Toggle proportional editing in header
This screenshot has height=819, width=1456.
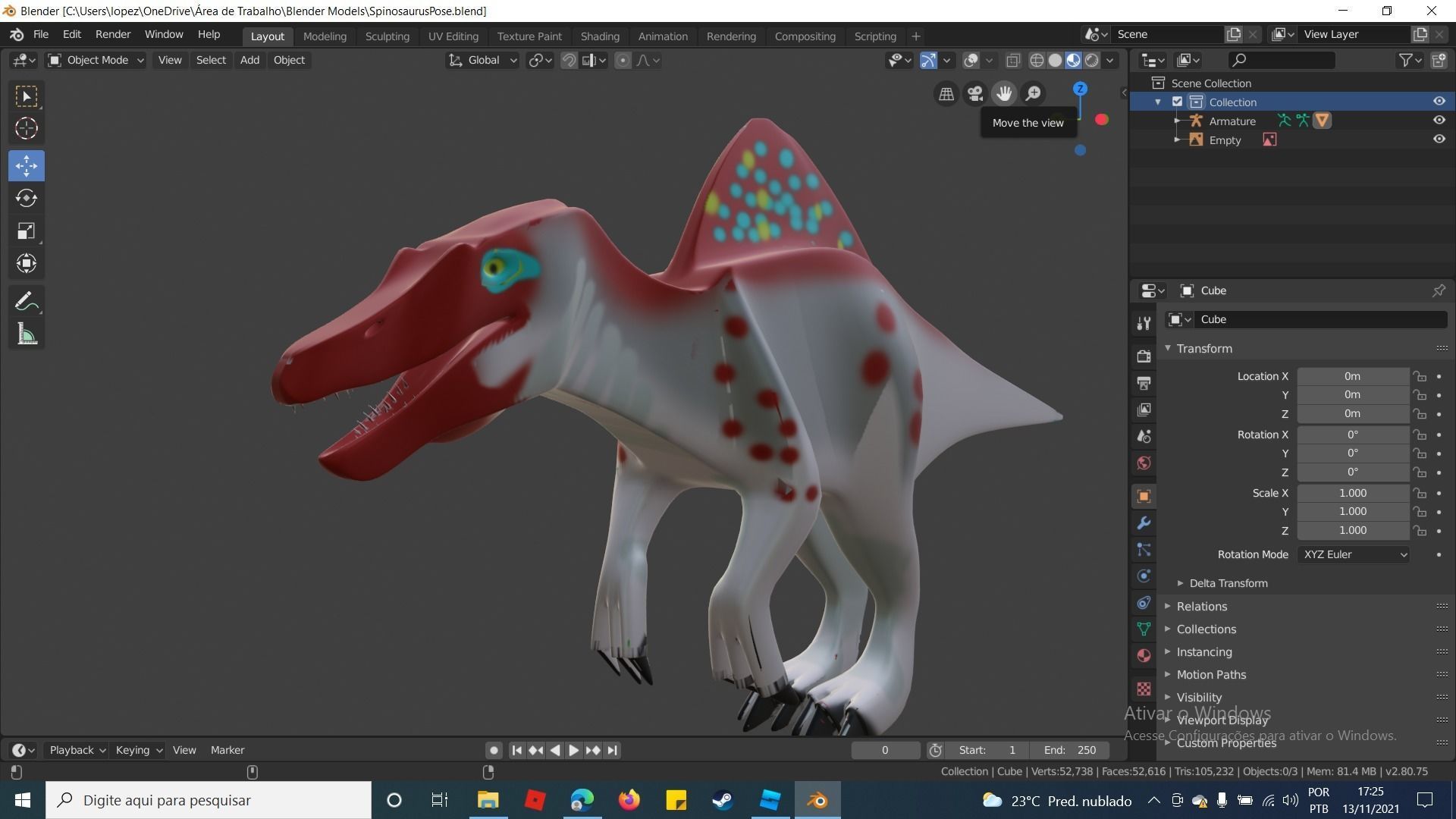[623, 60]
